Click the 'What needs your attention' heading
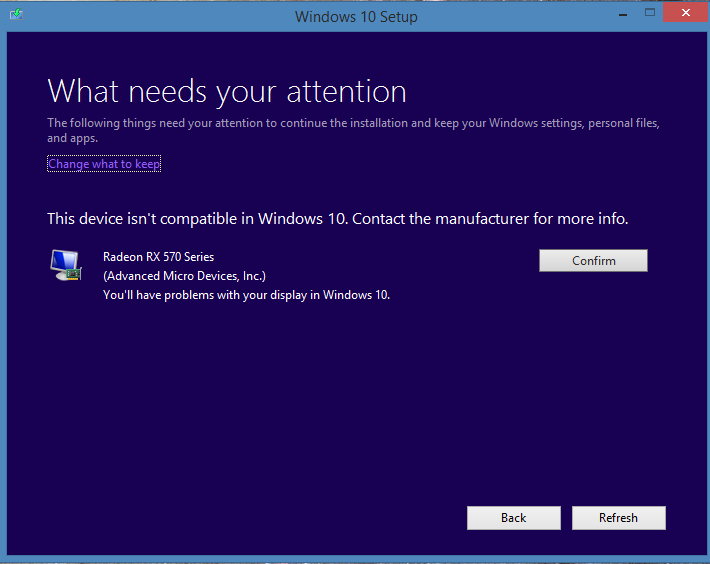710x564 pixels. pos(227,92)
